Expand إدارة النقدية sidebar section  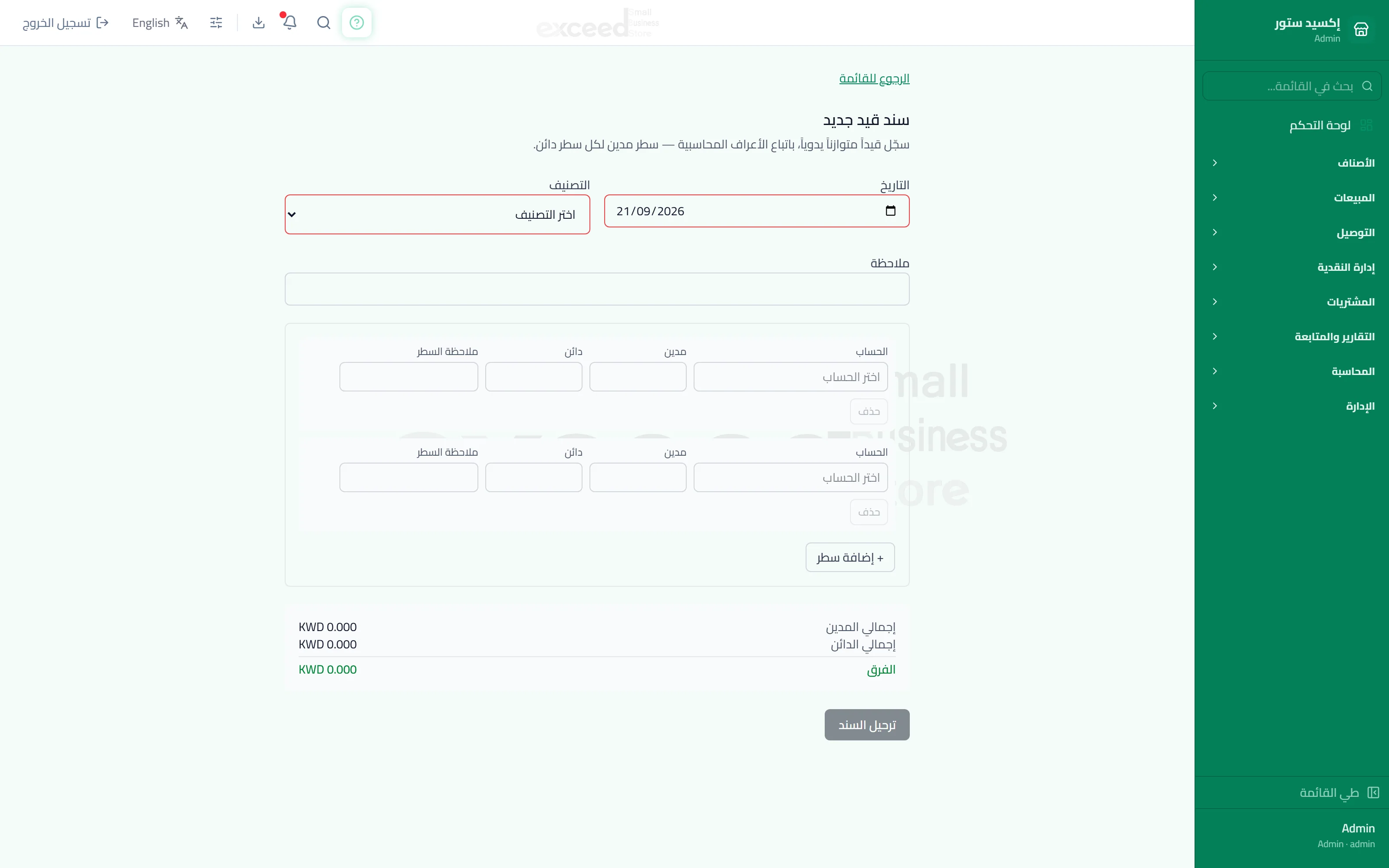[1291, 267]
